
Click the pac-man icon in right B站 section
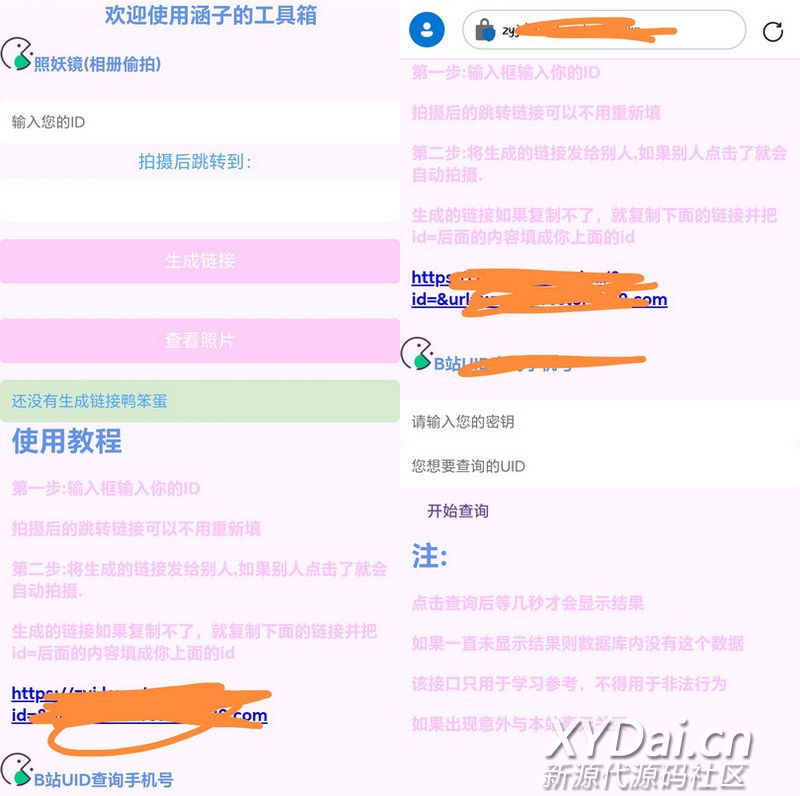pos(416,353)
